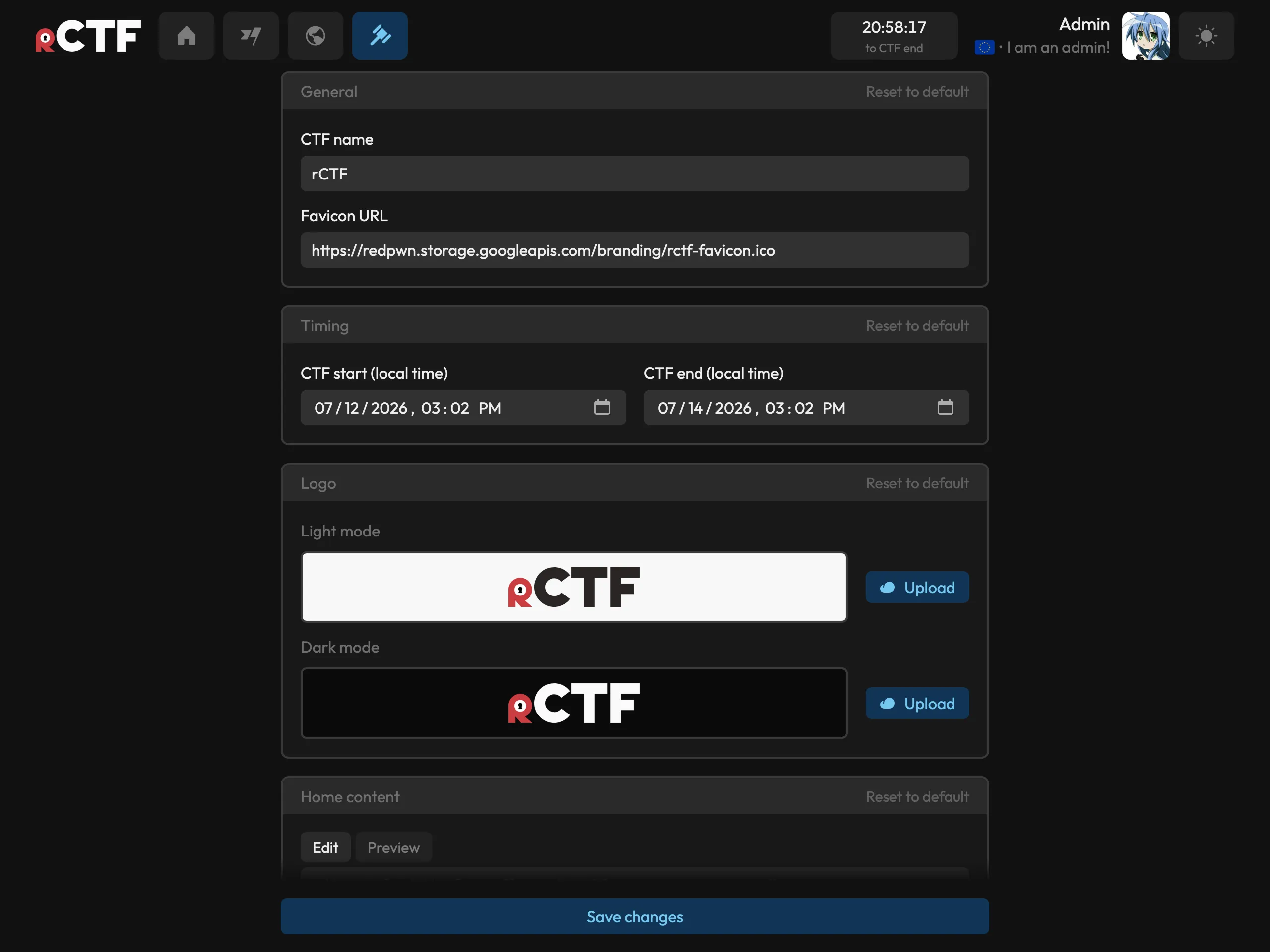Screen dimensions: 1270x952
Task: Switch to the Preview tab
Action: click(393, 847)
